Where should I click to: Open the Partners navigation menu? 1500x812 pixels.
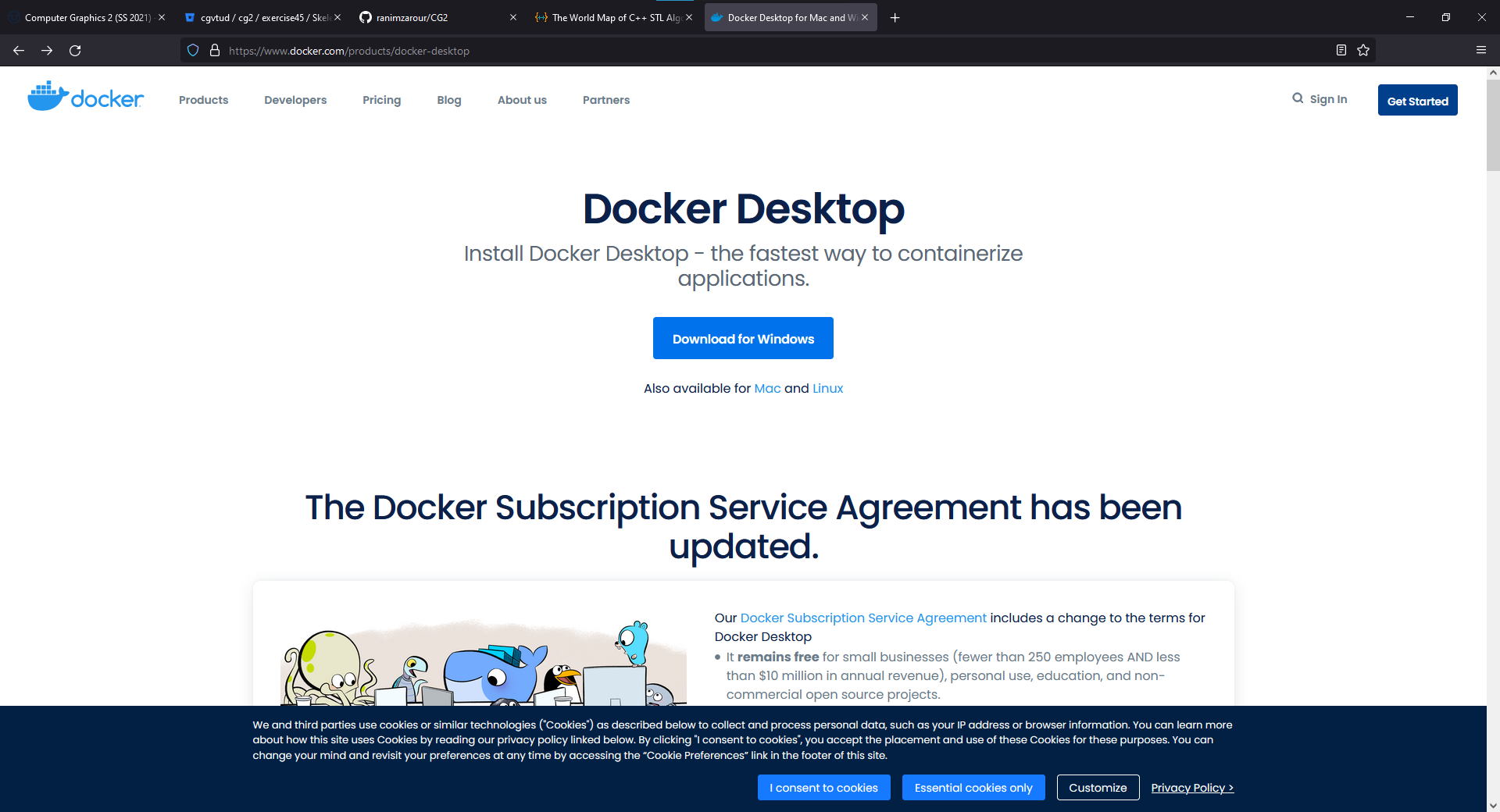coord(606,100)
